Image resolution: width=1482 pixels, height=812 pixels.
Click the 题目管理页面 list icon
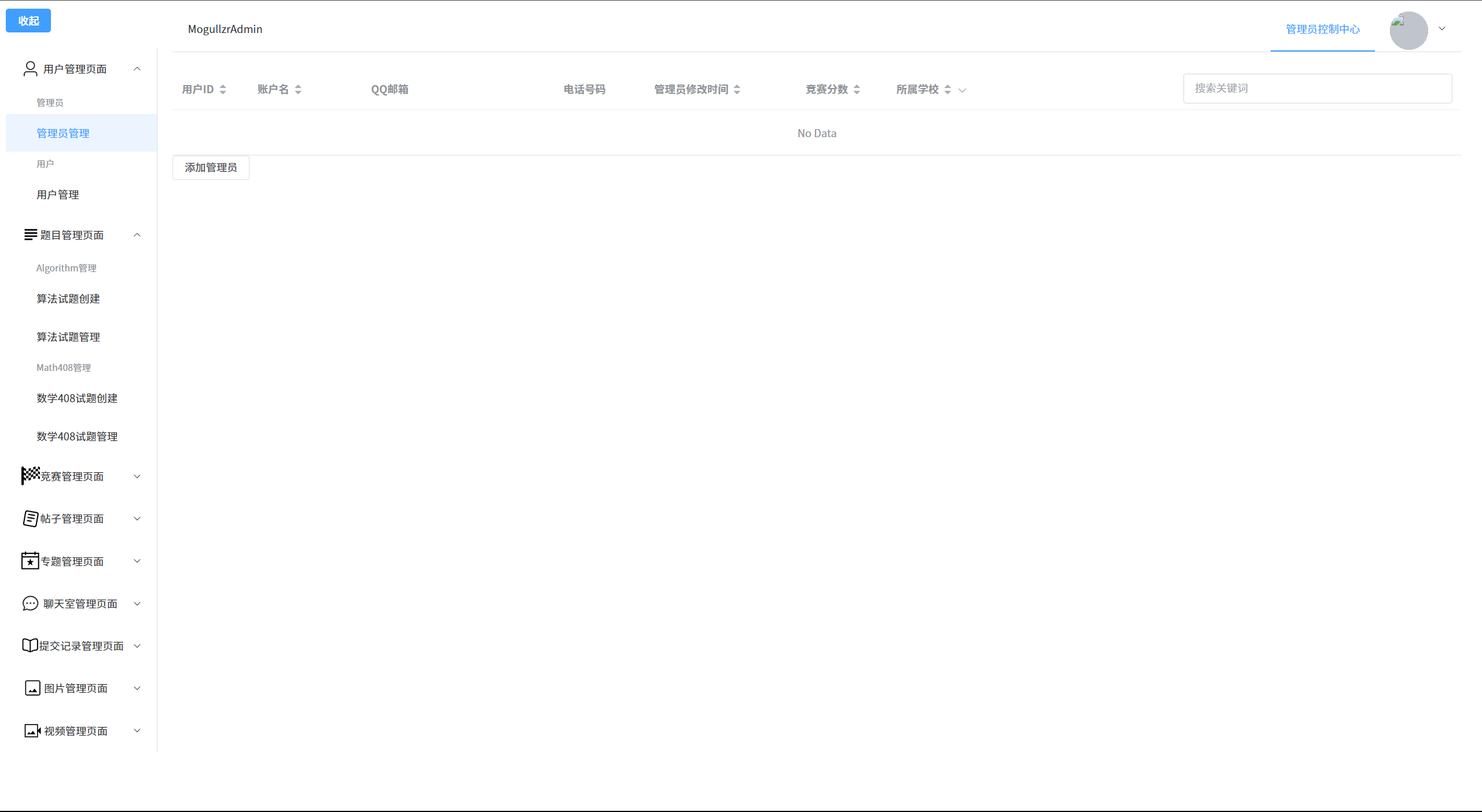(30, 235)
